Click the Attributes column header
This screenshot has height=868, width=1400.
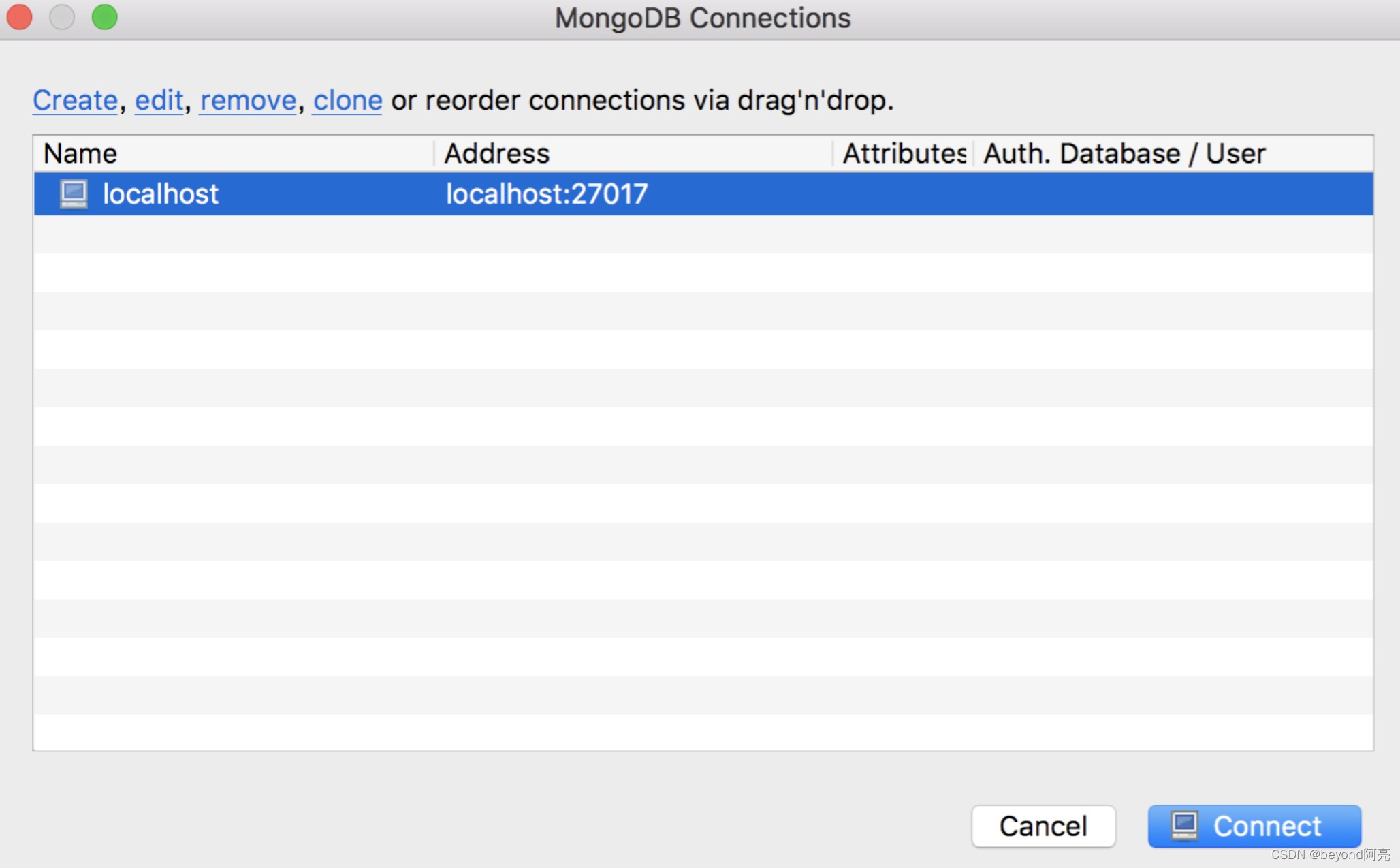[x=903, y=153]
